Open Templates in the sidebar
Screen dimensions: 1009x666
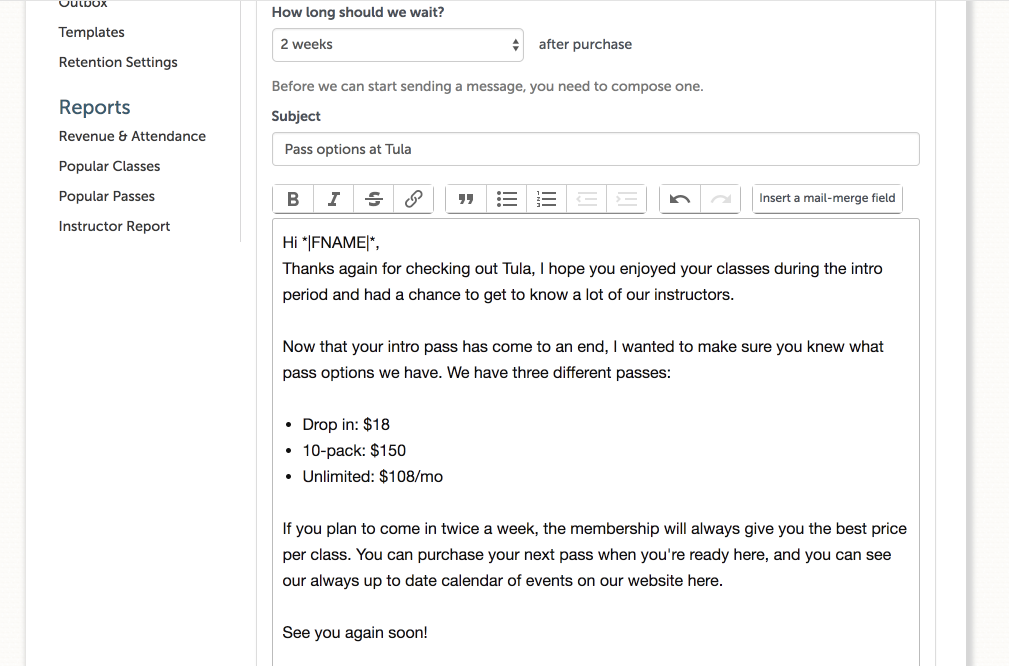pos(91,32)
